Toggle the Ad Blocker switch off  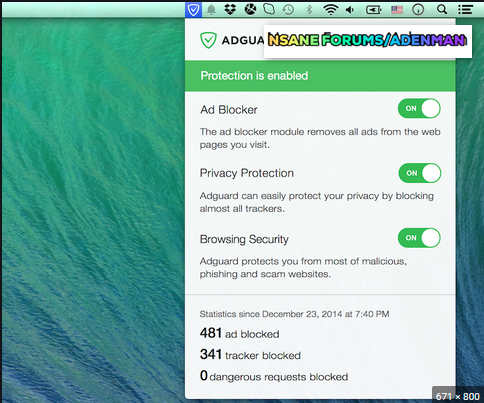tap(419, 108)
